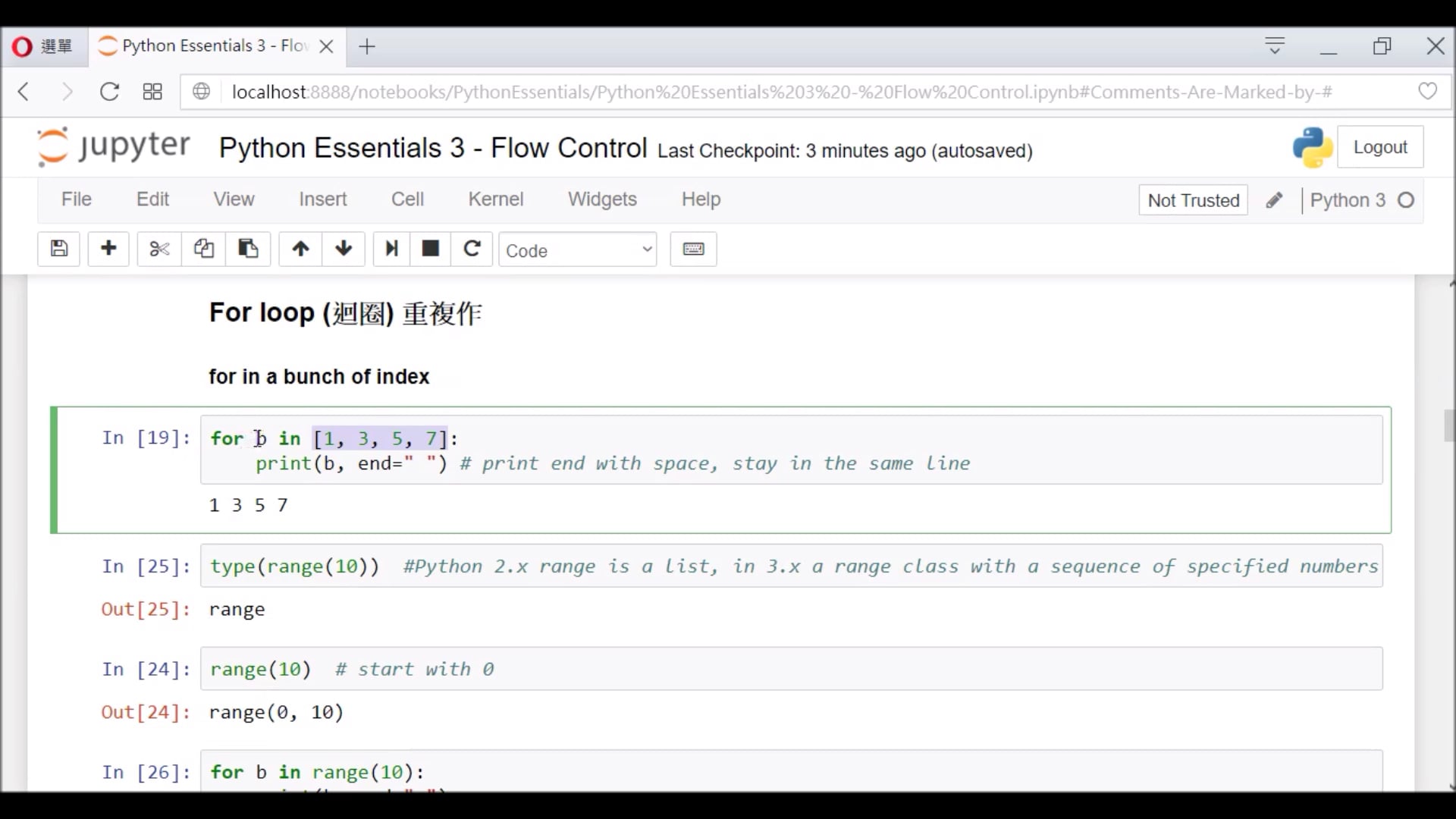Click the Logout button
Image resolution: width=1456 pixels, height=819 pixels.
click(1379, 147)
